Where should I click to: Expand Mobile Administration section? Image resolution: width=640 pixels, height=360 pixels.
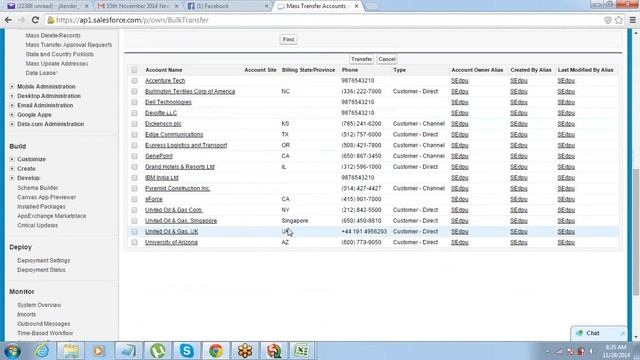[12, 87]
